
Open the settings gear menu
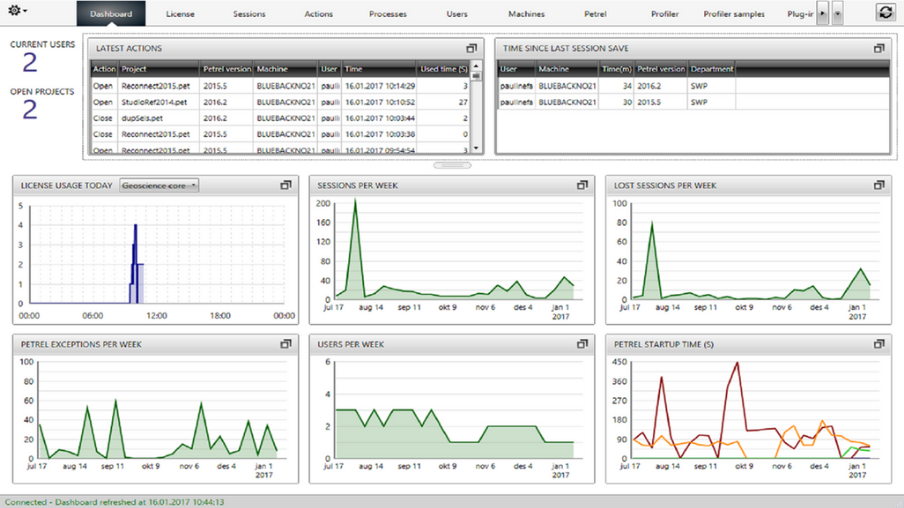pos(18,11)
